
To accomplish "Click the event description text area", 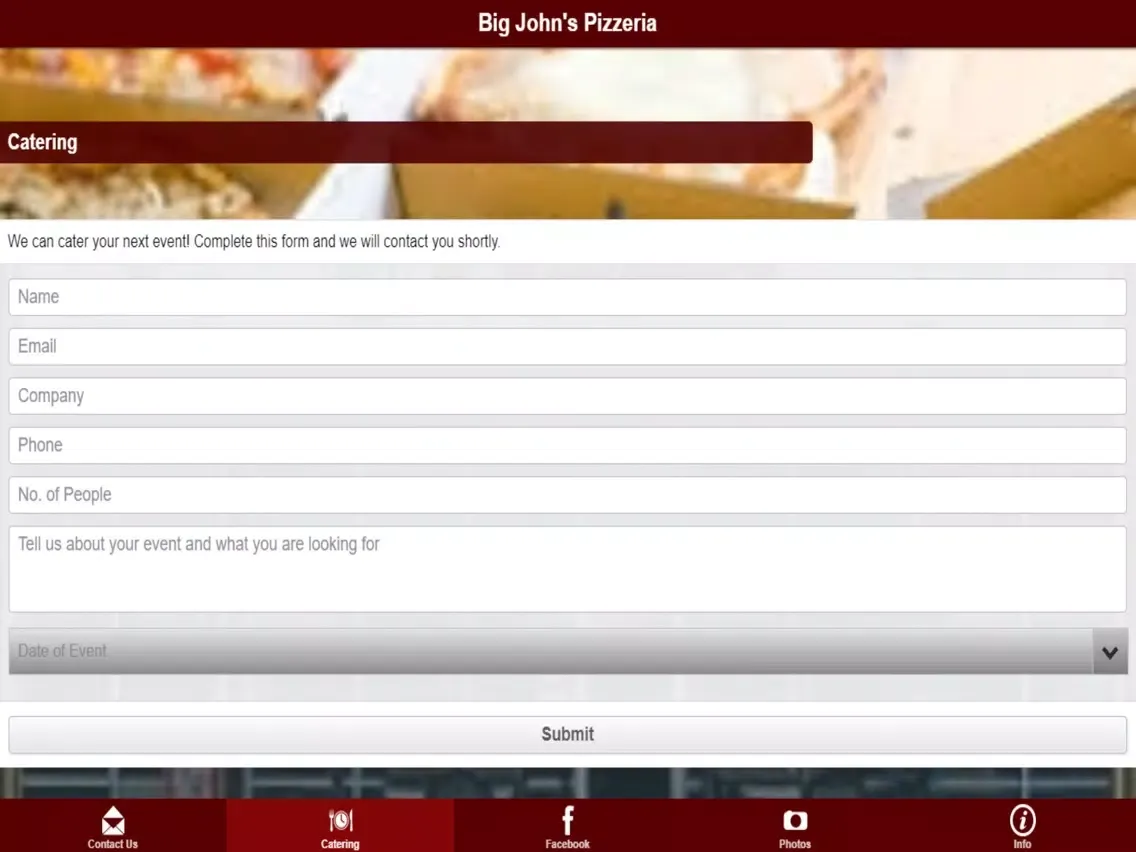I will [x=567, y=569].
